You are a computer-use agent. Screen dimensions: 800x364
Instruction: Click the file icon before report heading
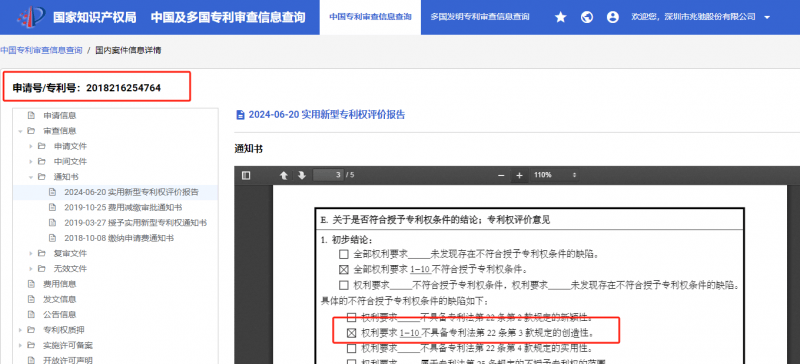pyautogui.click(x=240, y=115)
